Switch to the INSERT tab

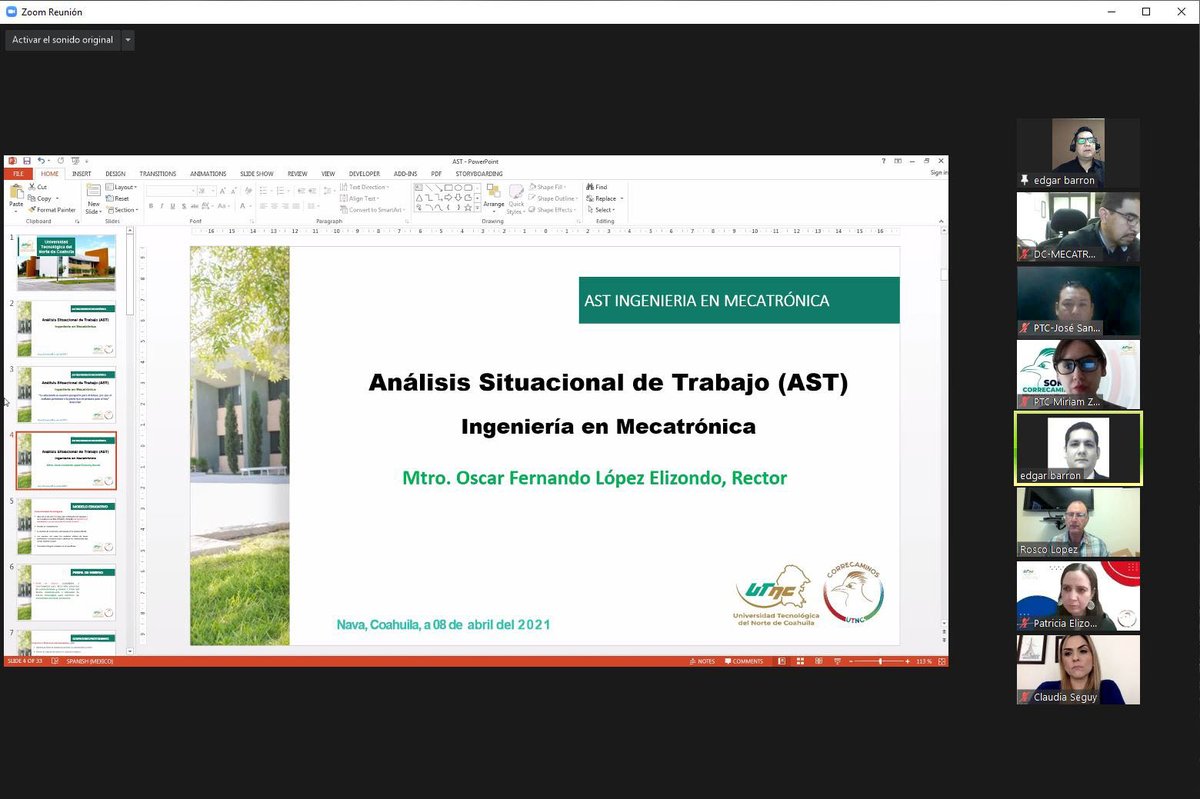pyautogui.click(x=82, y=173)
